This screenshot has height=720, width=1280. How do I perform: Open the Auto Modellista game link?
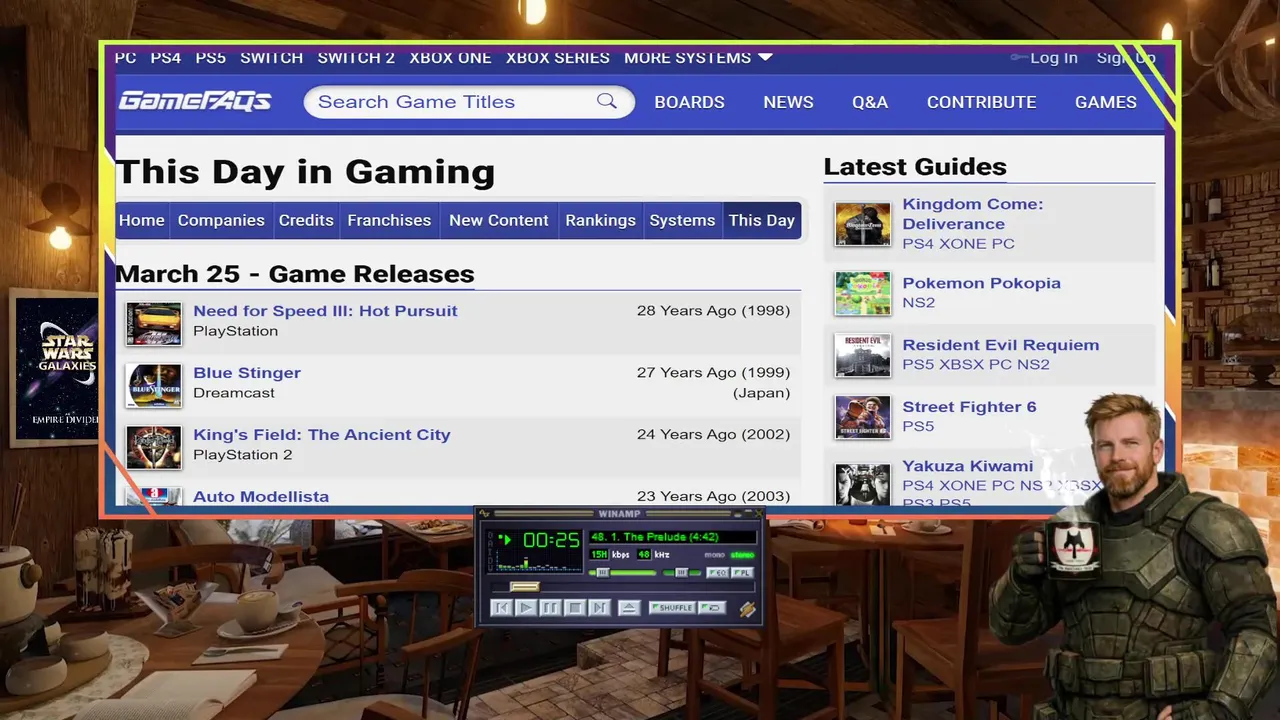click(x=261, y=496)
